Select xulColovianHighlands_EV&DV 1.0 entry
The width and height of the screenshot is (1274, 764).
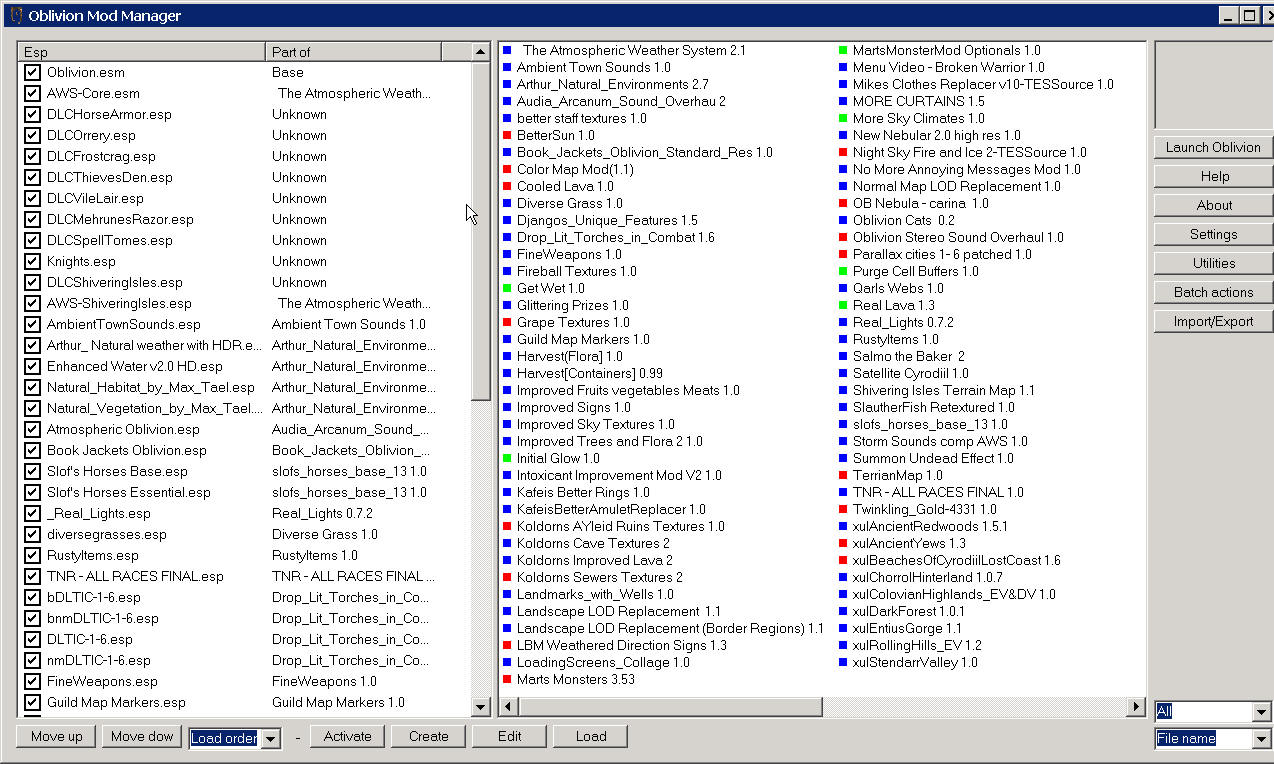pyautogui.click(x=954, y=594)
